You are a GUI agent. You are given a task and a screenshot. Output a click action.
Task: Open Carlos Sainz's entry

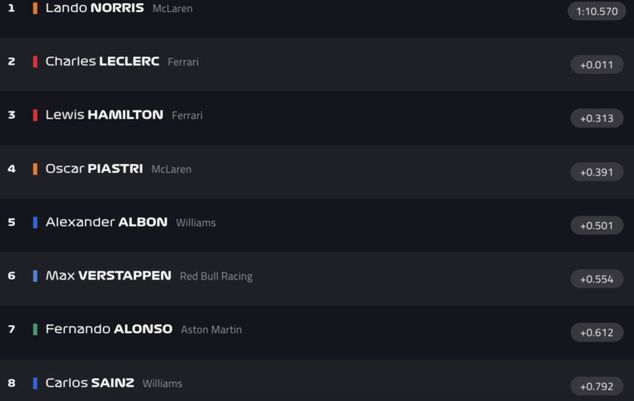[317, 380]
